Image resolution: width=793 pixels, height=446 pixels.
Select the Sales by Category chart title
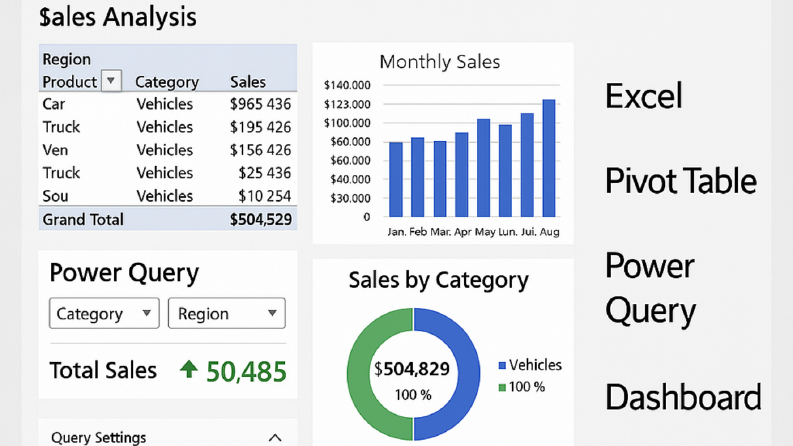coord(438,280)
